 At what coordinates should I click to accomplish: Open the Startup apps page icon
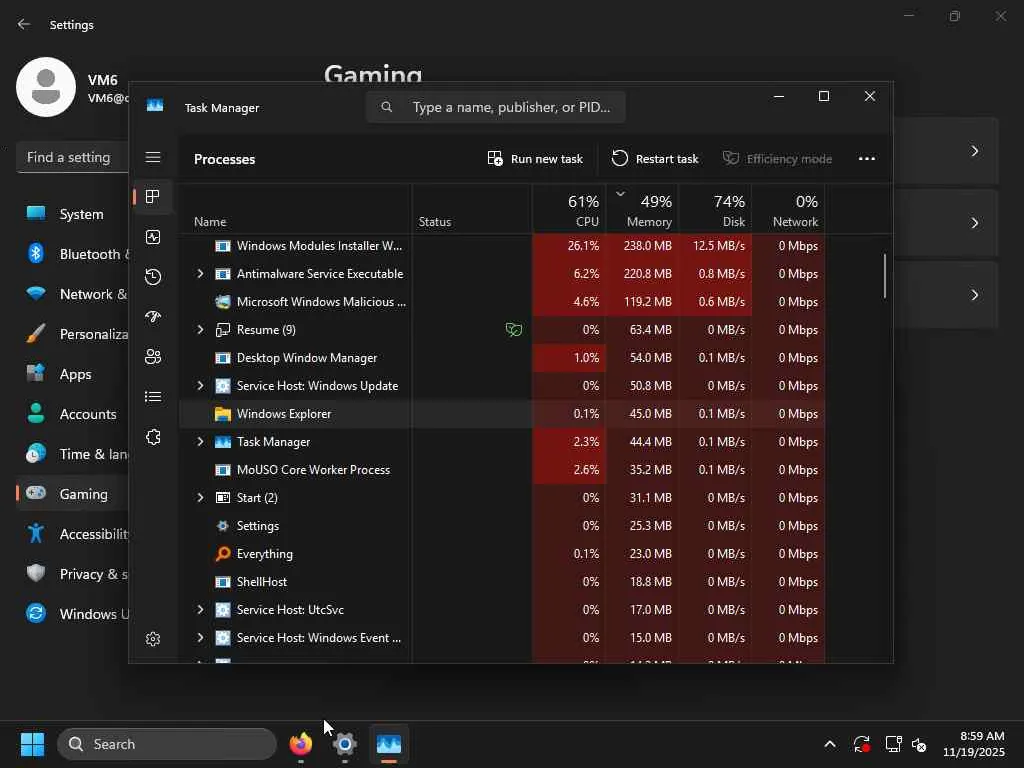(153, 317)
